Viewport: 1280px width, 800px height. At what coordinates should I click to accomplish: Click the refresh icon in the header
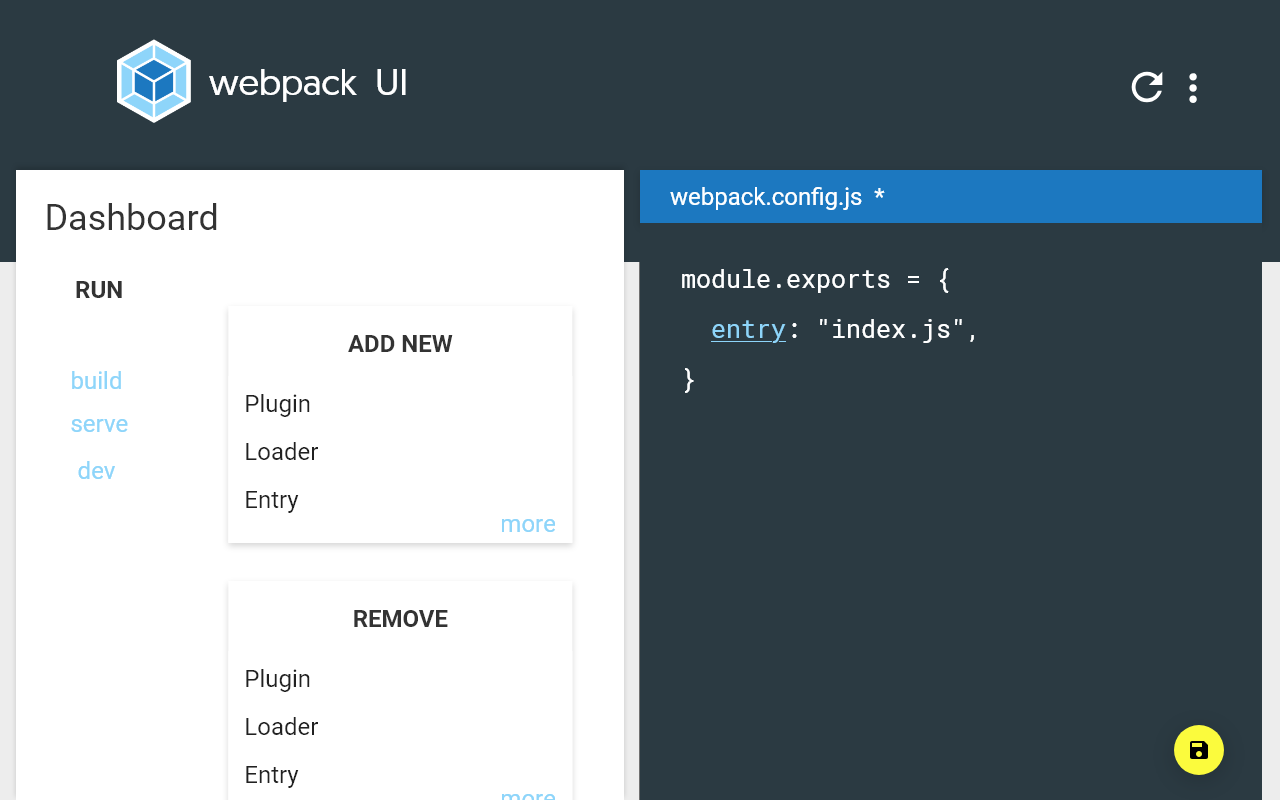pyautogui.click(x=1147, y=87)
